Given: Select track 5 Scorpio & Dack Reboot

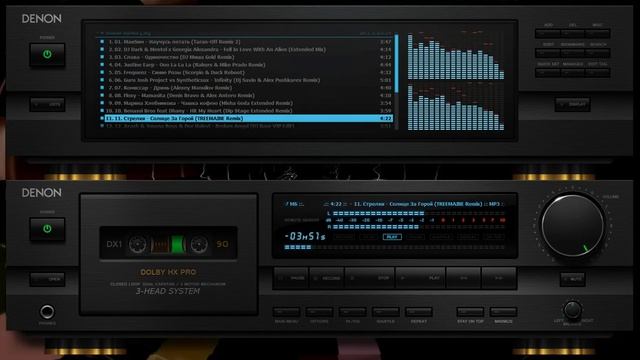Looking at the screenshot, I should 245,72.
